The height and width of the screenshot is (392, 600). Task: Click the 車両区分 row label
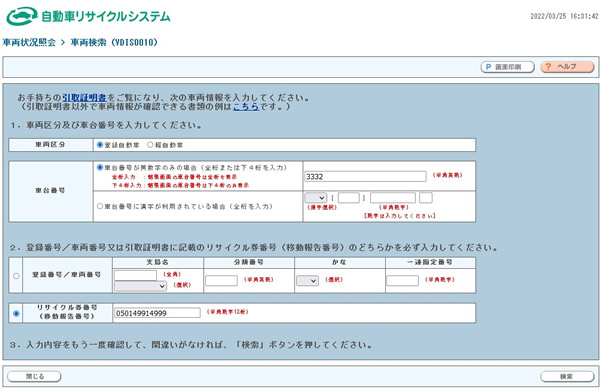pyautogui.click(x=51, y=145)
